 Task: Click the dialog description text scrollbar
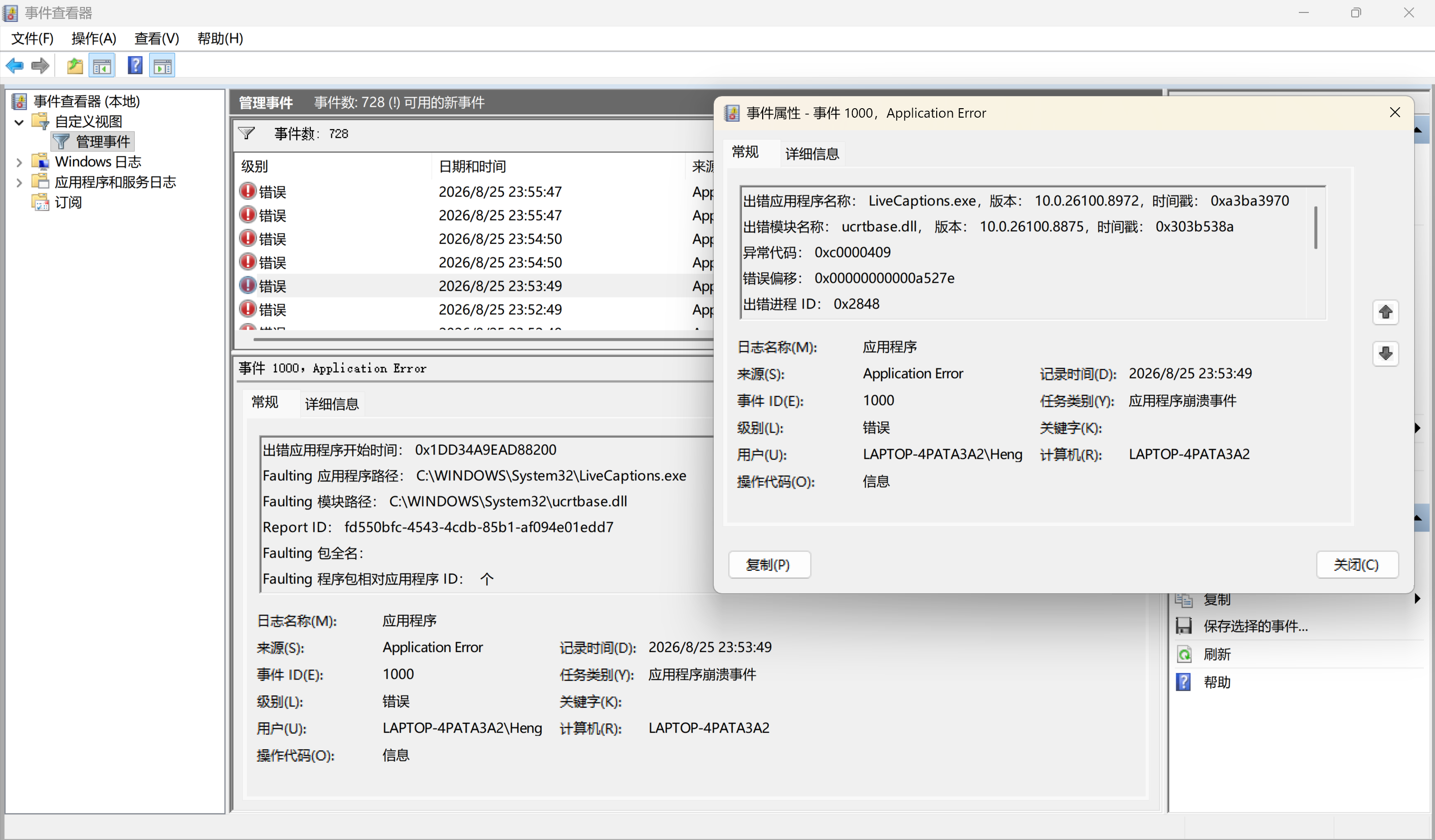[1316, 228]
